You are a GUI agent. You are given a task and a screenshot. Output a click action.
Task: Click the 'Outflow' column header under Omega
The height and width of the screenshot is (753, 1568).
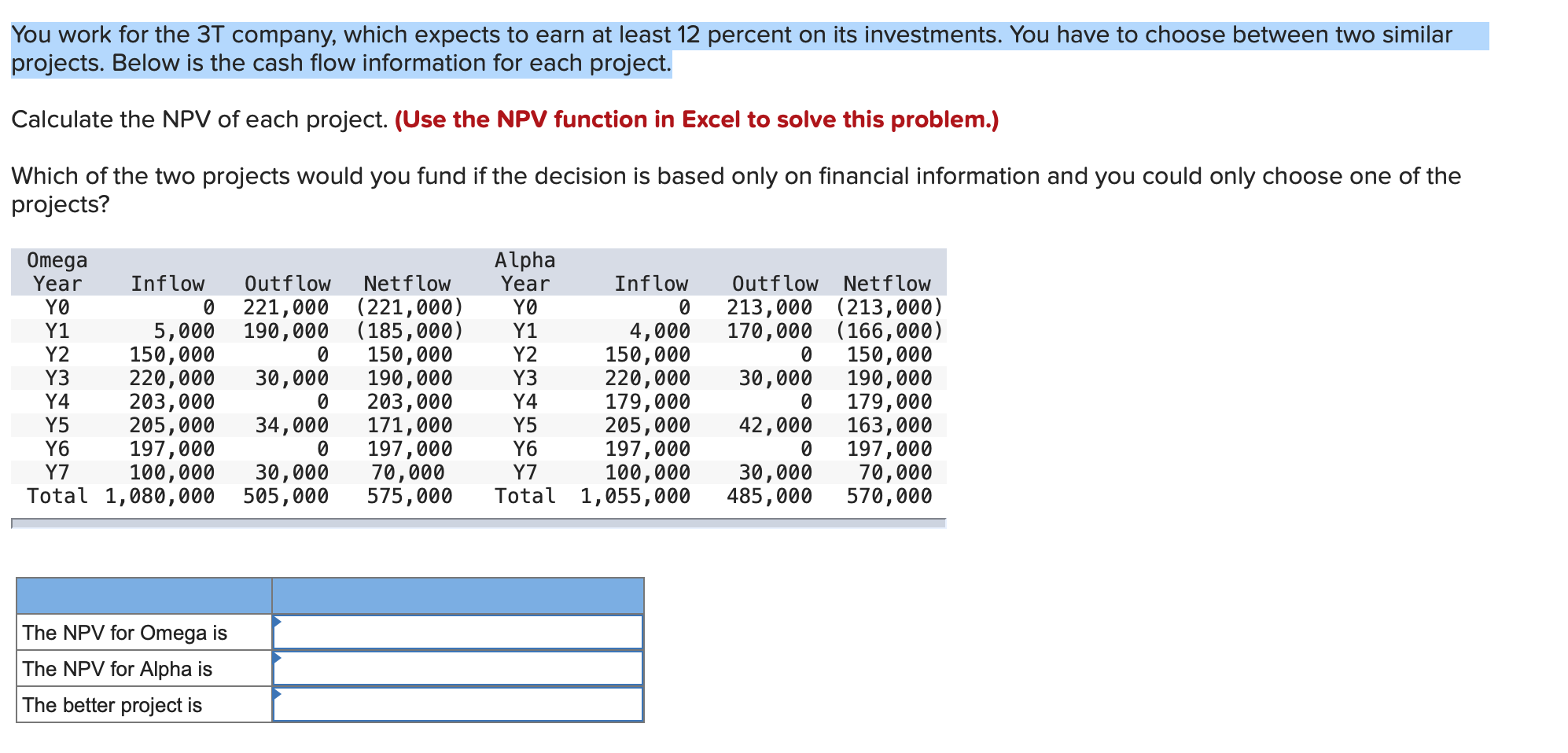(288, 284)
